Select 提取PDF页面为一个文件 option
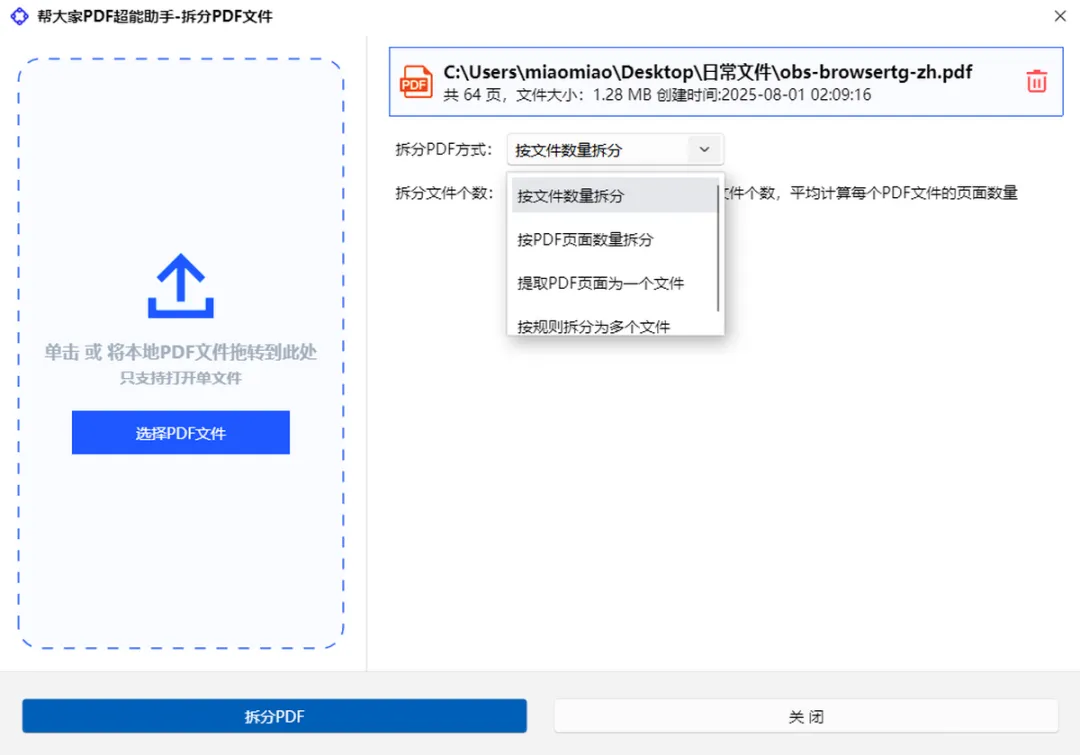 point(614,283)
